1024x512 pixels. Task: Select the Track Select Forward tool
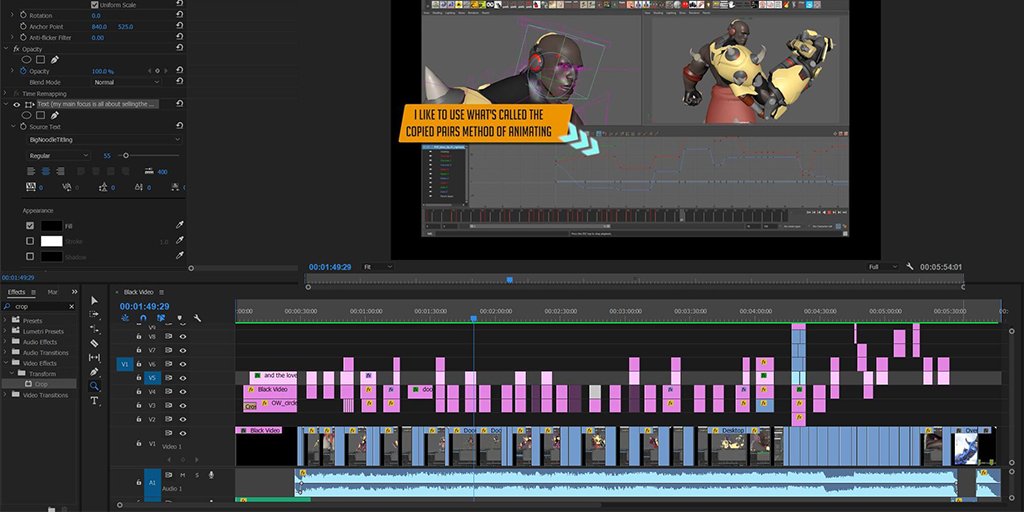pos(94,314)
